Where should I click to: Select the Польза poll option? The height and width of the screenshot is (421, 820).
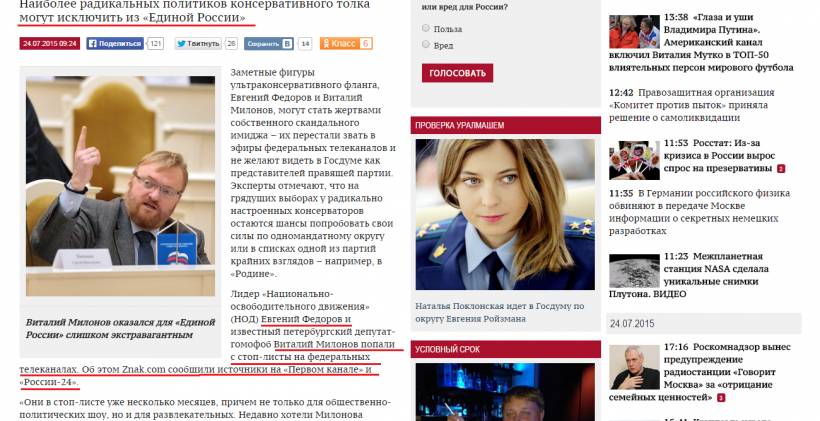[x=426, y=28]
